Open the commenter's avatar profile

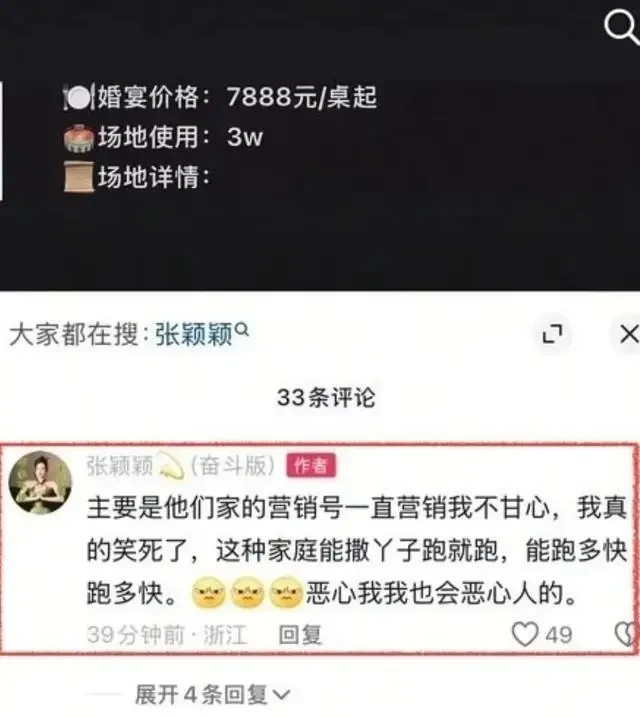tap(41, 483)
